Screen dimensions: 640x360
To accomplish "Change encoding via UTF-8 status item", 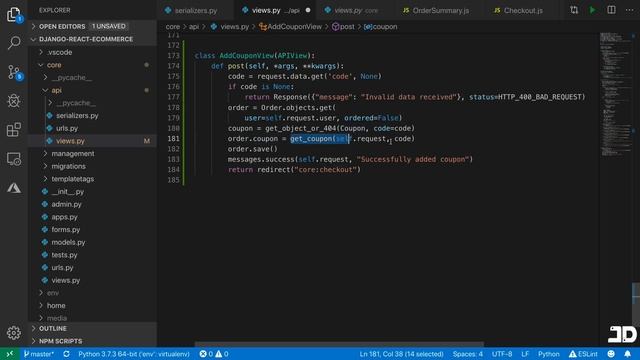I will pyautogui.click(x=502, y=354).
